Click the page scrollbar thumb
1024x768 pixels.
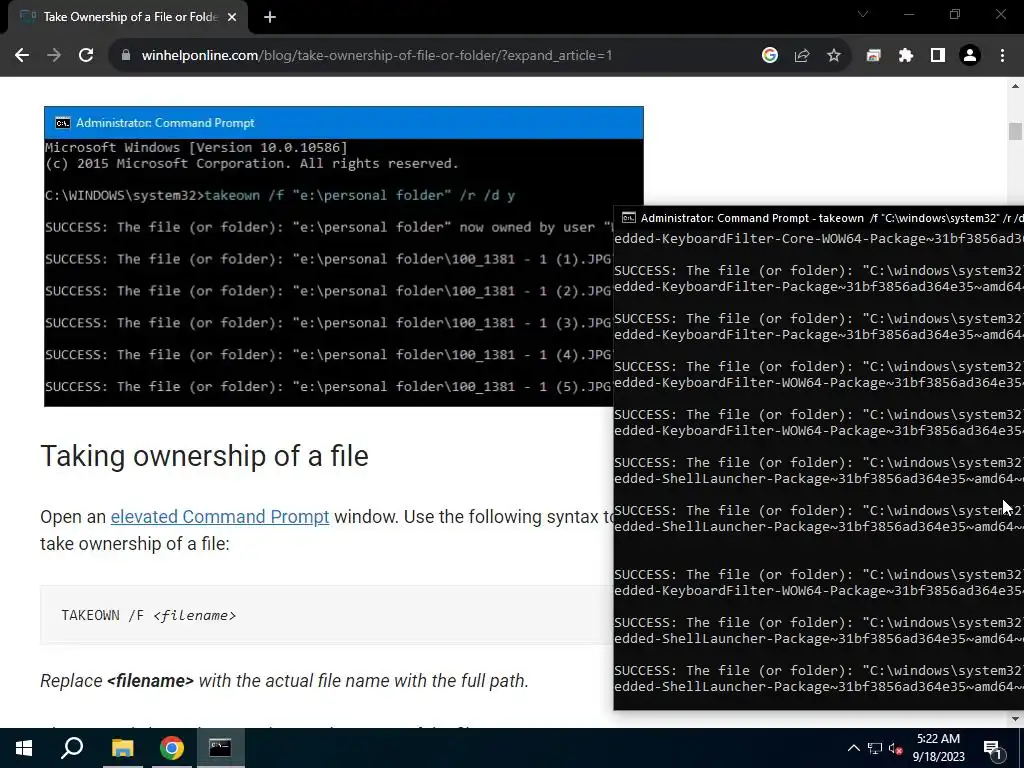[x=1015, y=131]
